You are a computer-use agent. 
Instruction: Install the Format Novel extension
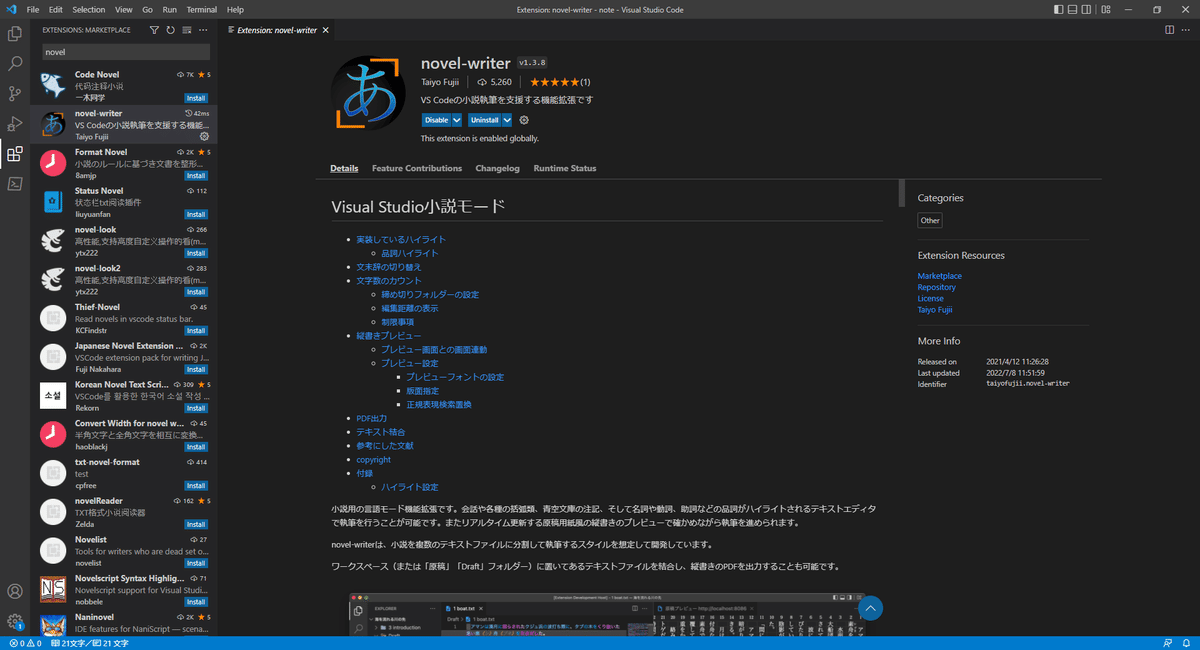[x=196, y=176]
